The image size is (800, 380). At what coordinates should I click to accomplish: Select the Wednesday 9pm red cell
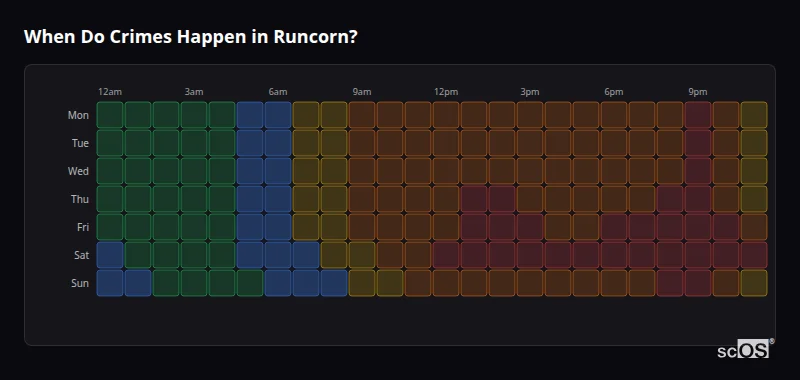point(698,171)
